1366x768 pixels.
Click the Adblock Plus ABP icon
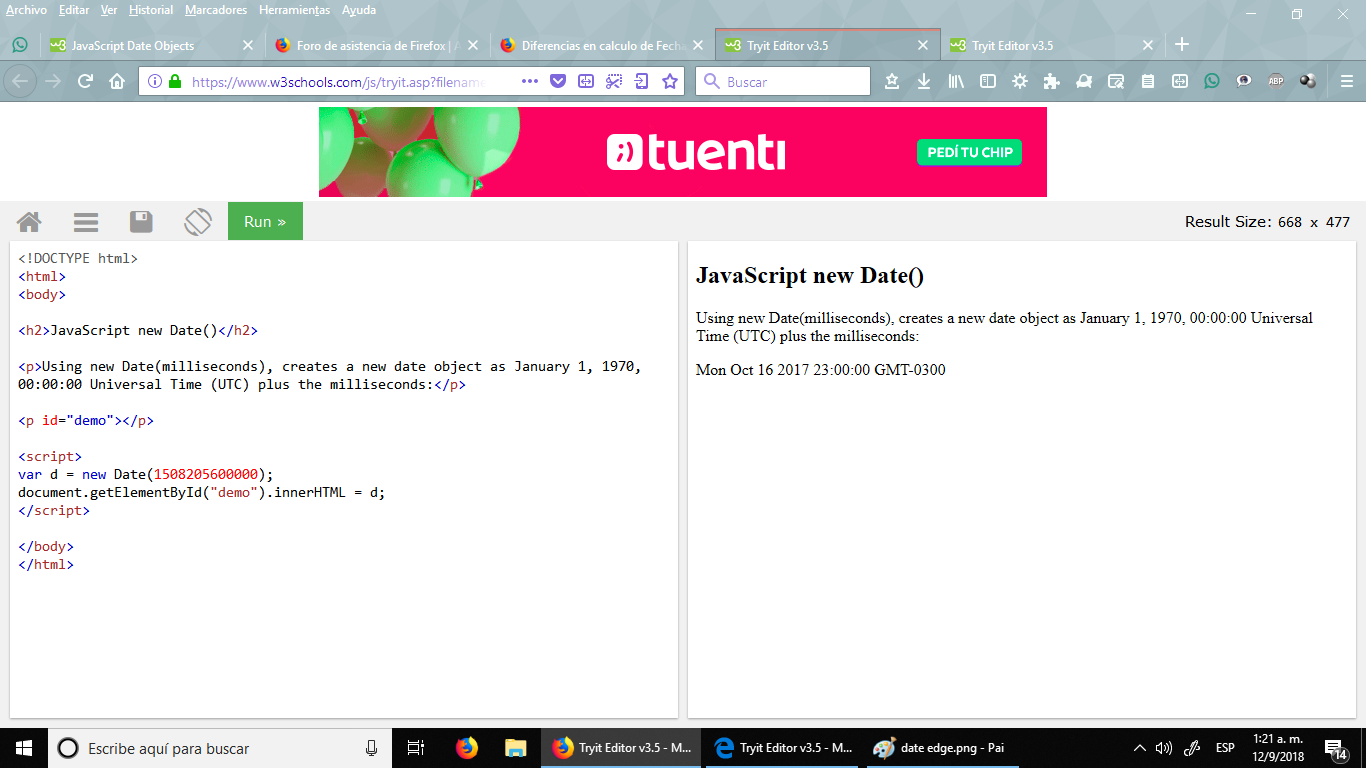1276,82
